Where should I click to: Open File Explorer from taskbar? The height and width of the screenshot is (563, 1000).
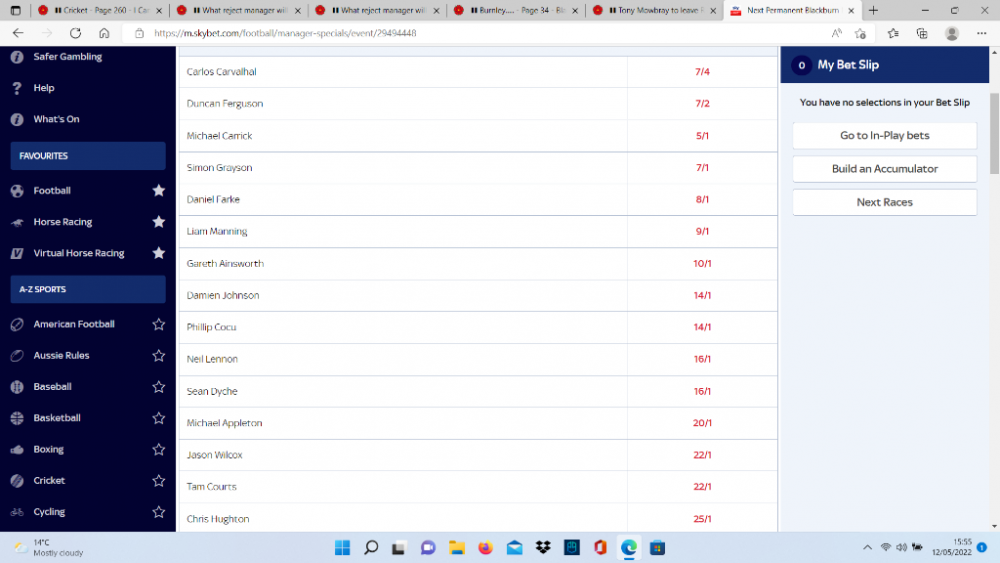click(x=457, y=548)
